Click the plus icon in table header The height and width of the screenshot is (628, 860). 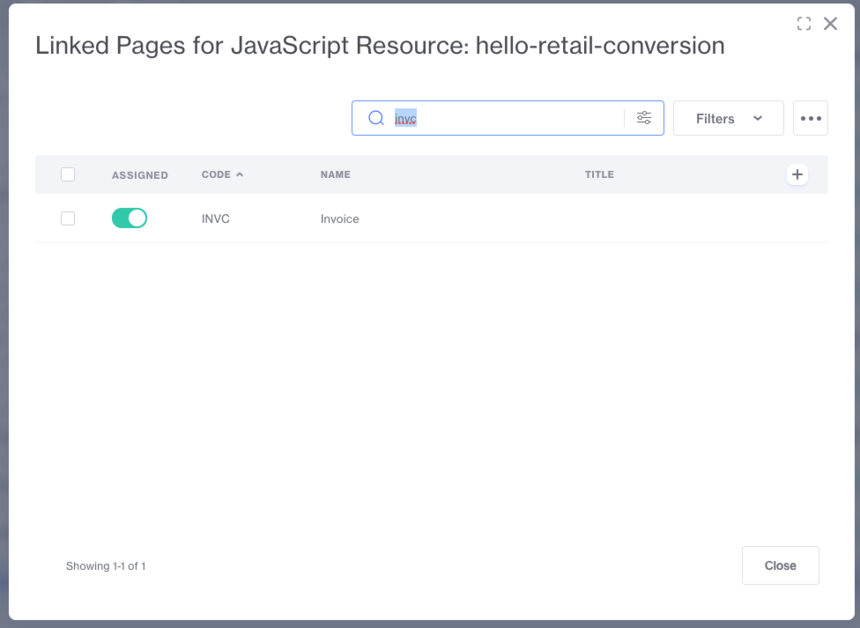tap(797, 175)
